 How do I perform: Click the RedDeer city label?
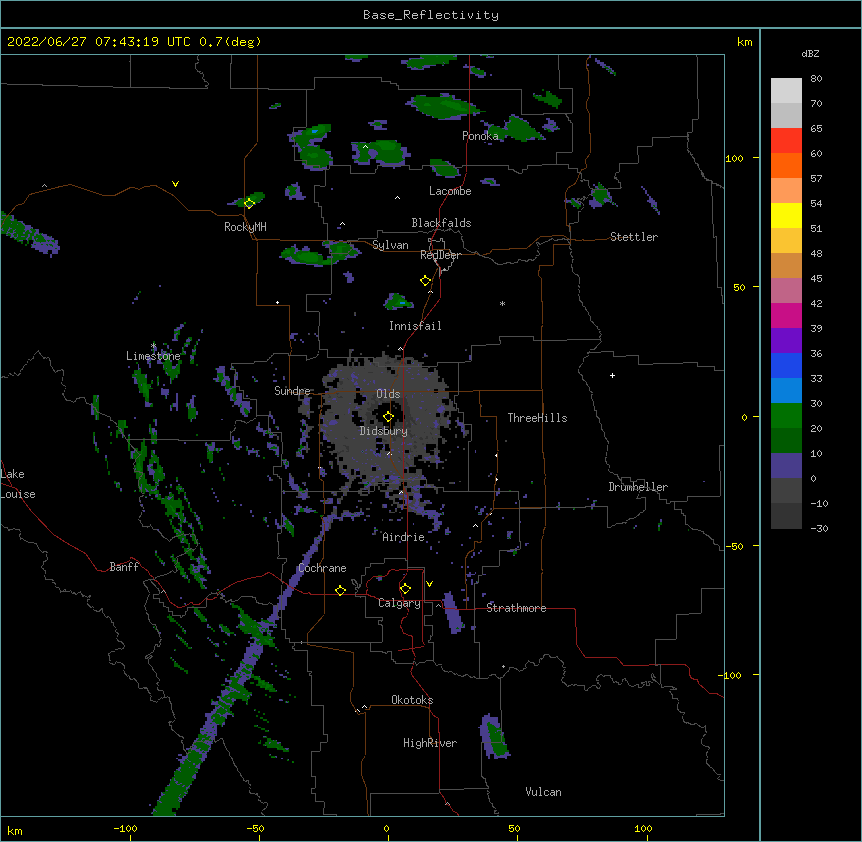coord(440,255)
